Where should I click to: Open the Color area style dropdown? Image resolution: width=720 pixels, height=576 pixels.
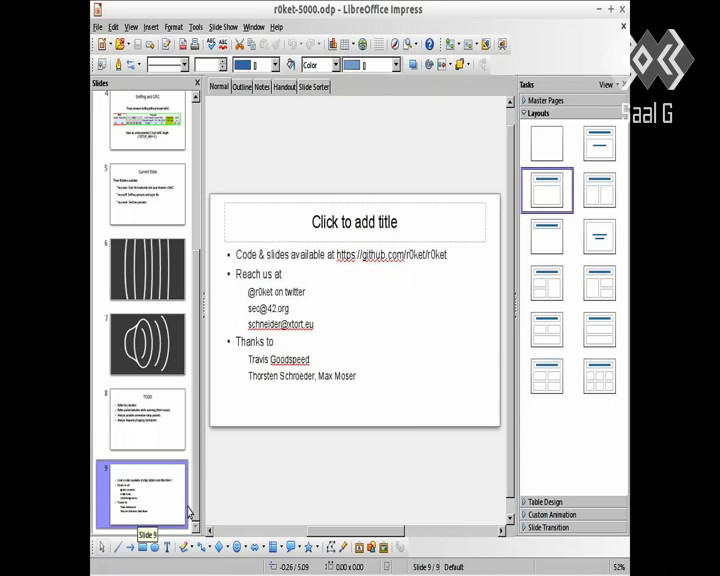(x=336, y=65)
